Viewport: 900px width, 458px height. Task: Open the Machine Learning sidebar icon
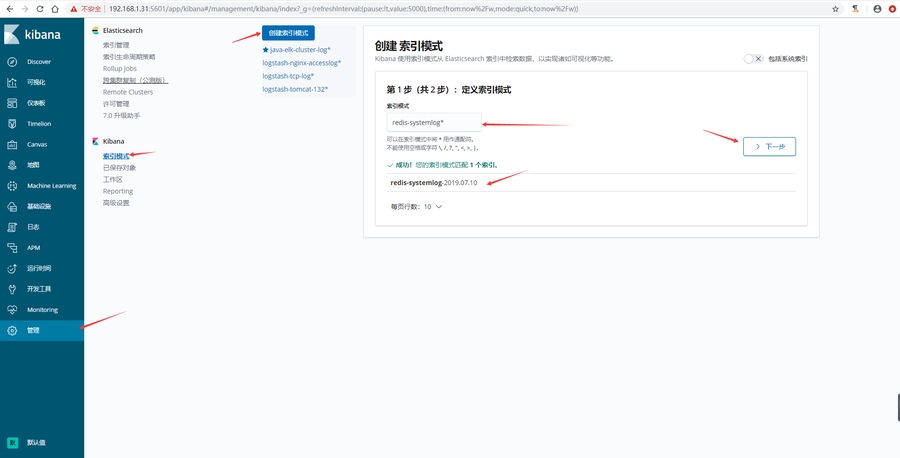(x=12, y=185)
